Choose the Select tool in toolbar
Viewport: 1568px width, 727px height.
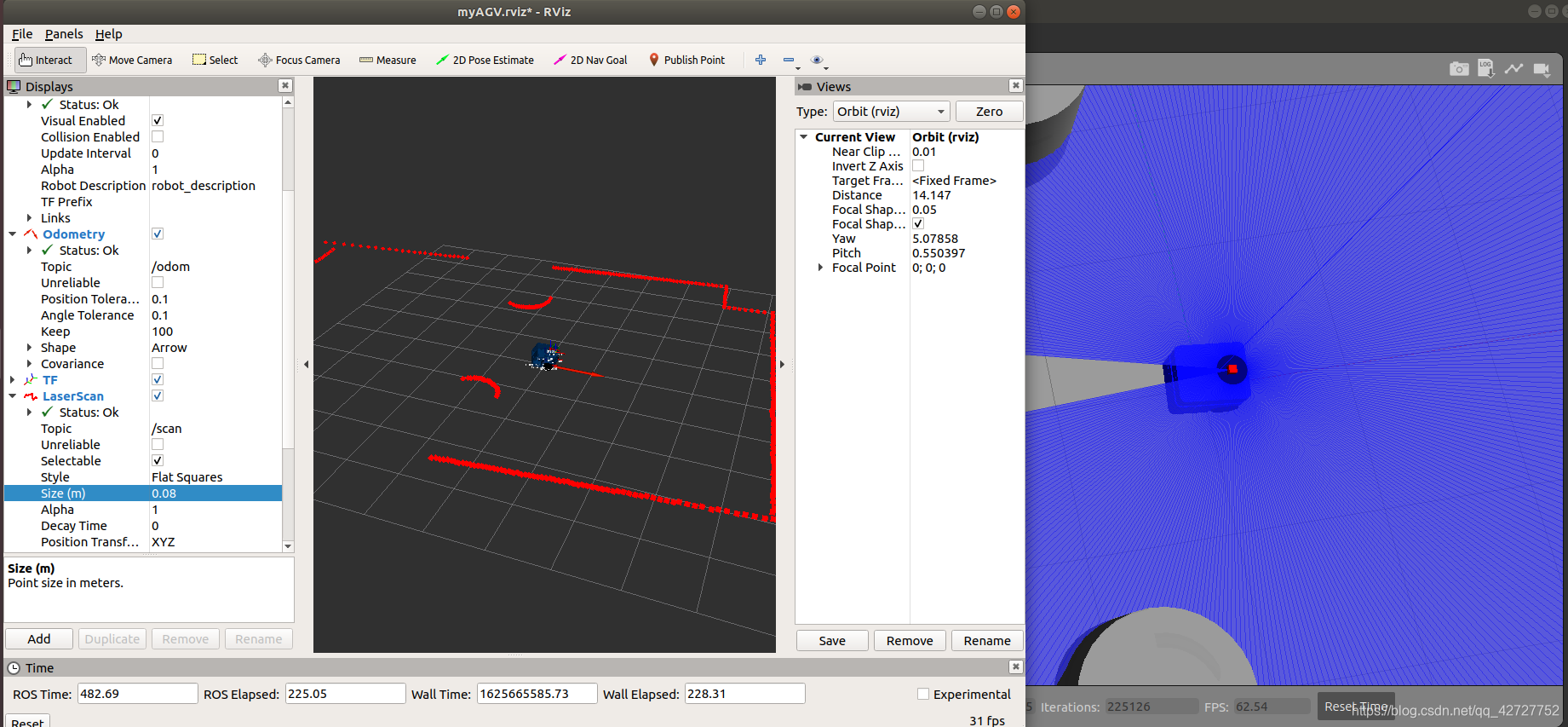215,60
